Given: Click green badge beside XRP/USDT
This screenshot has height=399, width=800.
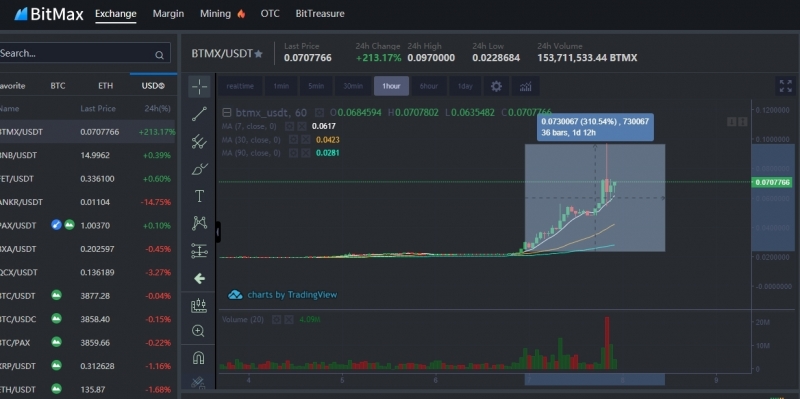Looking at the screenshot, I should (57, 365).
